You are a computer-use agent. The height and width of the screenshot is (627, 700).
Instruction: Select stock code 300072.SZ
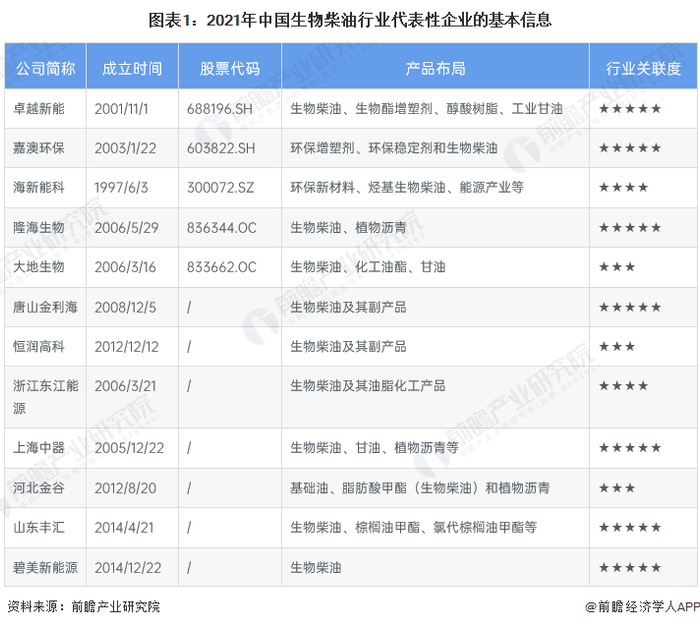(221, 188)
